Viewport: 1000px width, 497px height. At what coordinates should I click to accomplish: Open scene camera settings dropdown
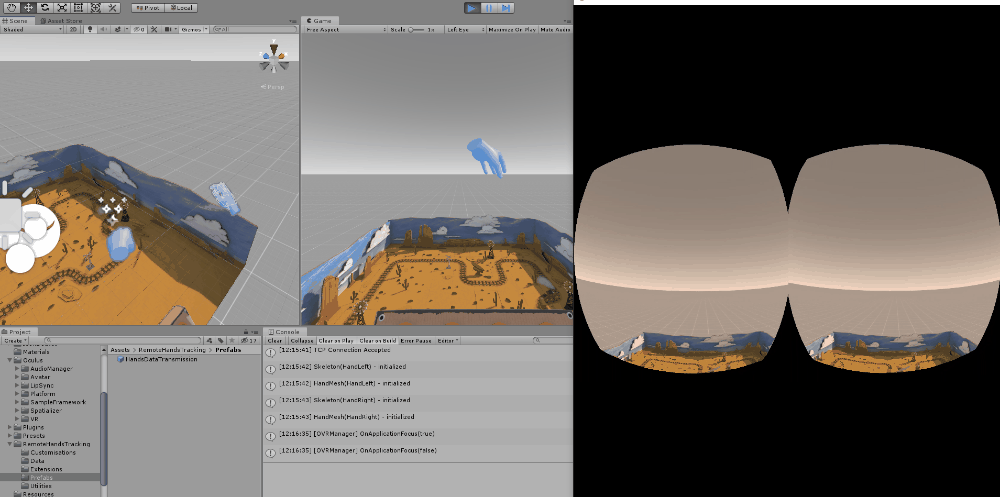[170, 29]
